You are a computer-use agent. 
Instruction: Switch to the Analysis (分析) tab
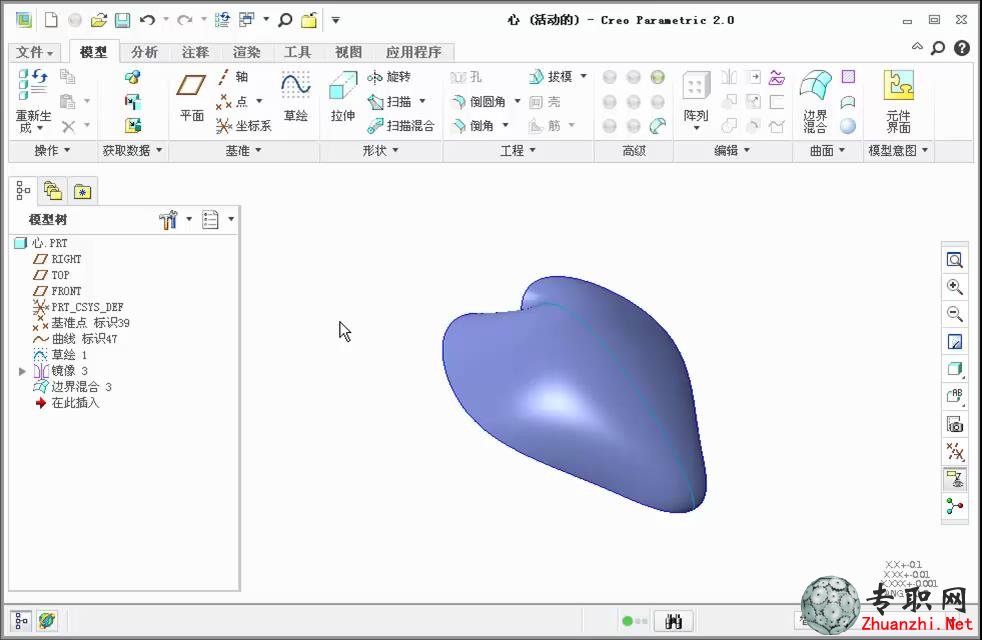tap(144, 52)
